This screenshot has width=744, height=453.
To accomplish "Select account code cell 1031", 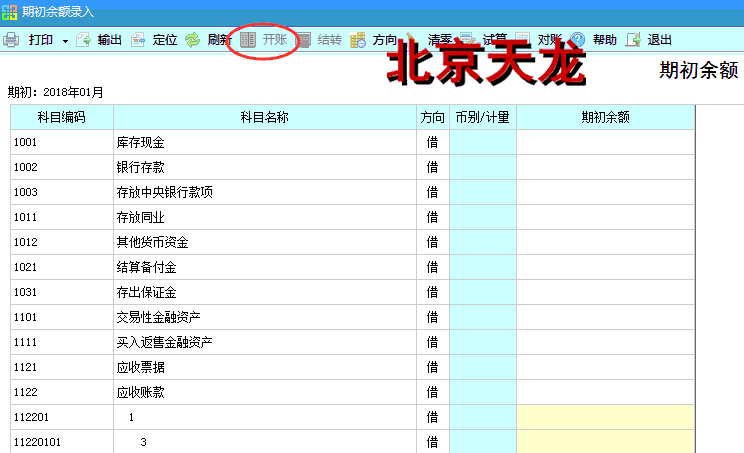I will (x=62, y=292).
